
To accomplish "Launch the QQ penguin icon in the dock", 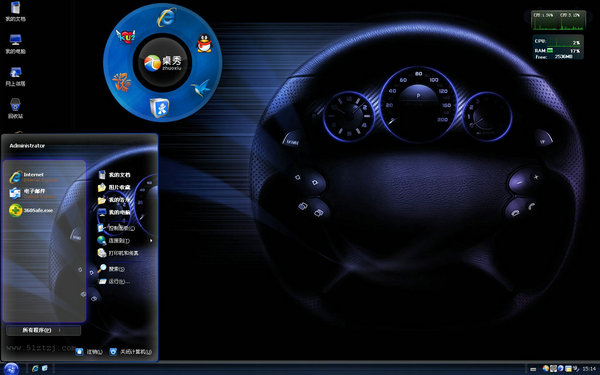I will tap(204, 43).
